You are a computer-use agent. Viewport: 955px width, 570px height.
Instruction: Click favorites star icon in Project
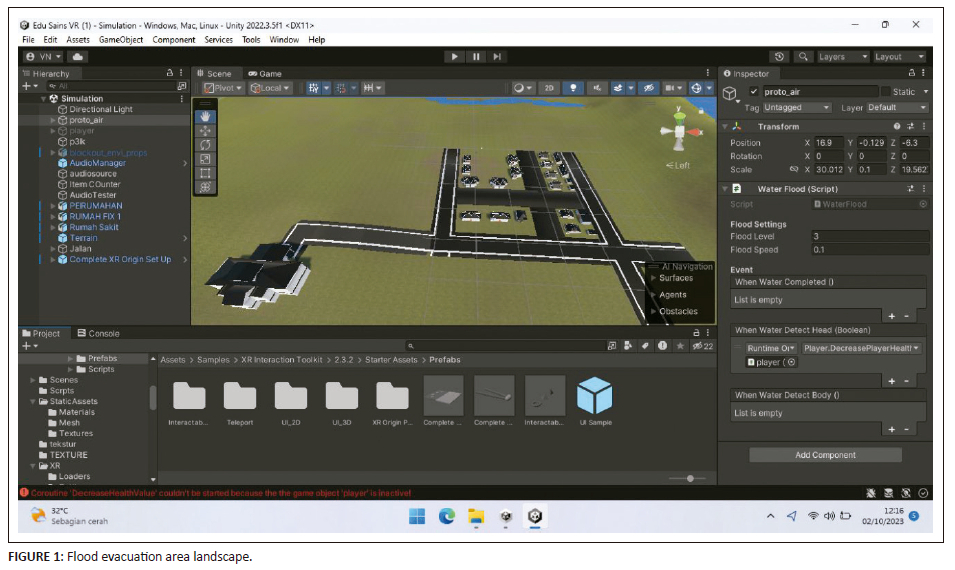pos(680,346)
